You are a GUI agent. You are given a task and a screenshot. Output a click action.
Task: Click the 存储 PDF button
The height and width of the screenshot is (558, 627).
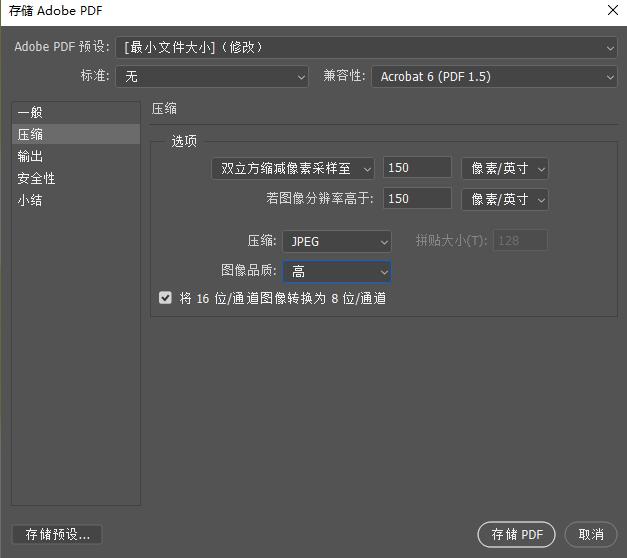pos(516,535)
